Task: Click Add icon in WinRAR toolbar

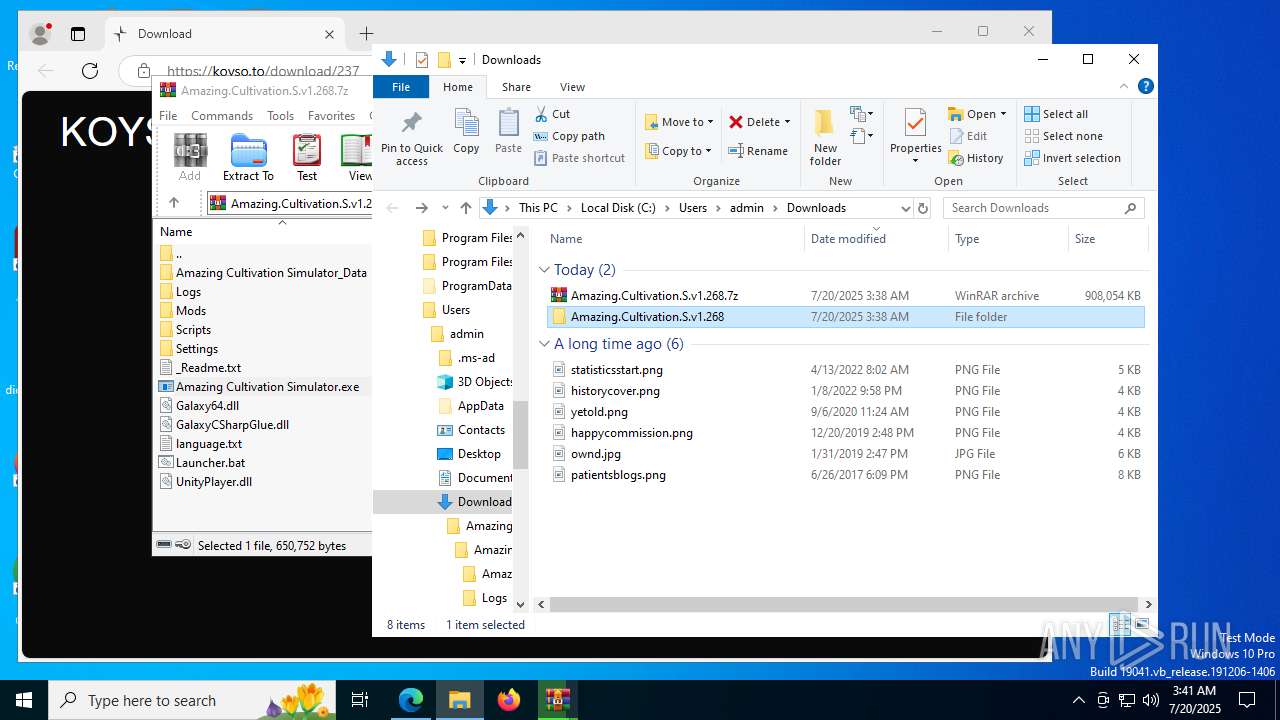Action: pyautogui.click(x=190, y=157)
